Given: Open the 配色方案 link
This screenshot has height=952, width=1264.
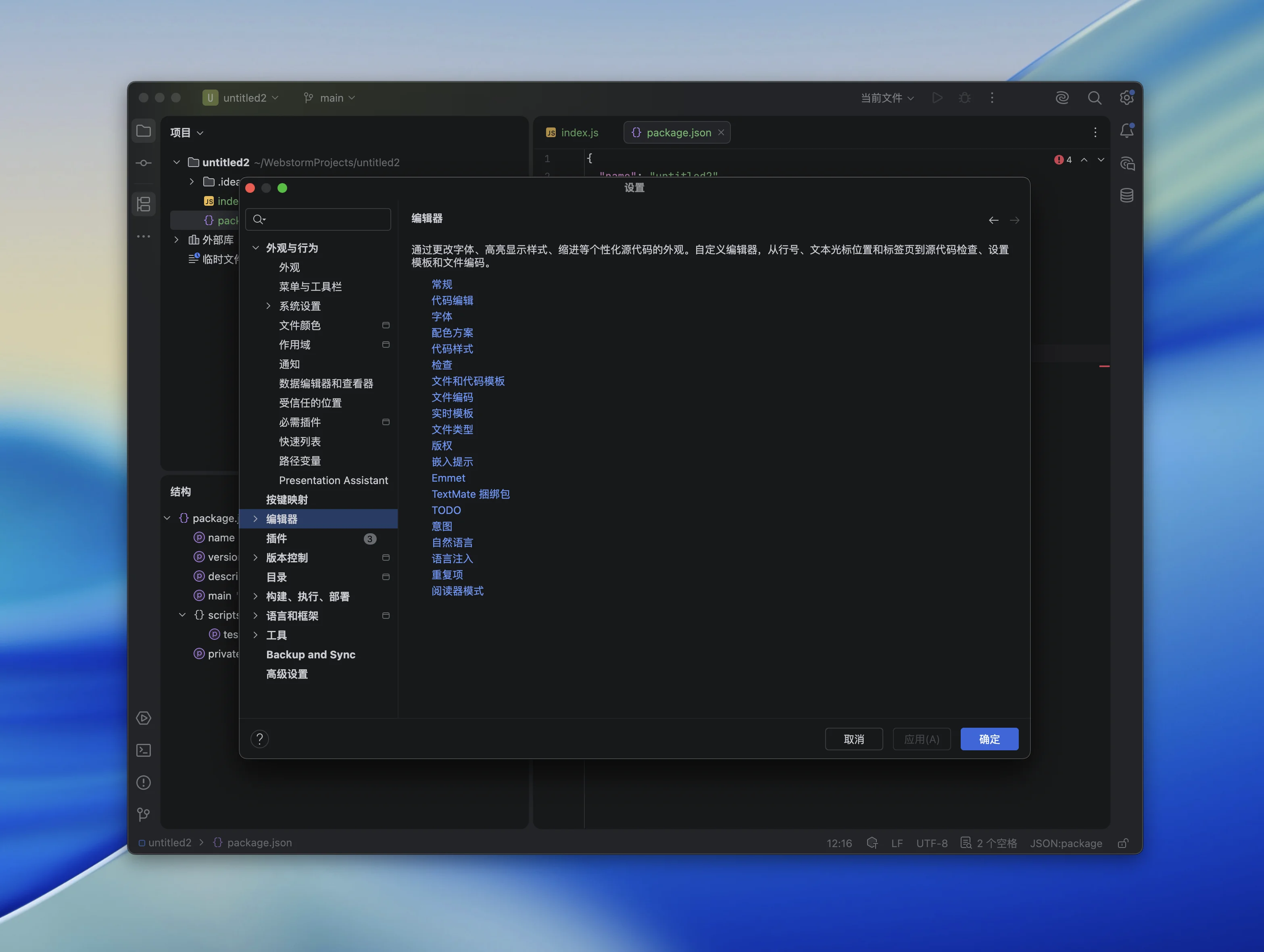Looking at the screenshot, I should [452, 332].
